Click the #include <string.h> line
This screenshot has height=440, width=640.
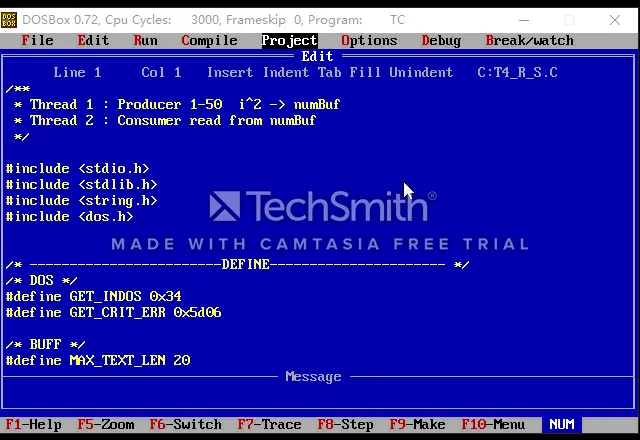[x=82, y=200]
